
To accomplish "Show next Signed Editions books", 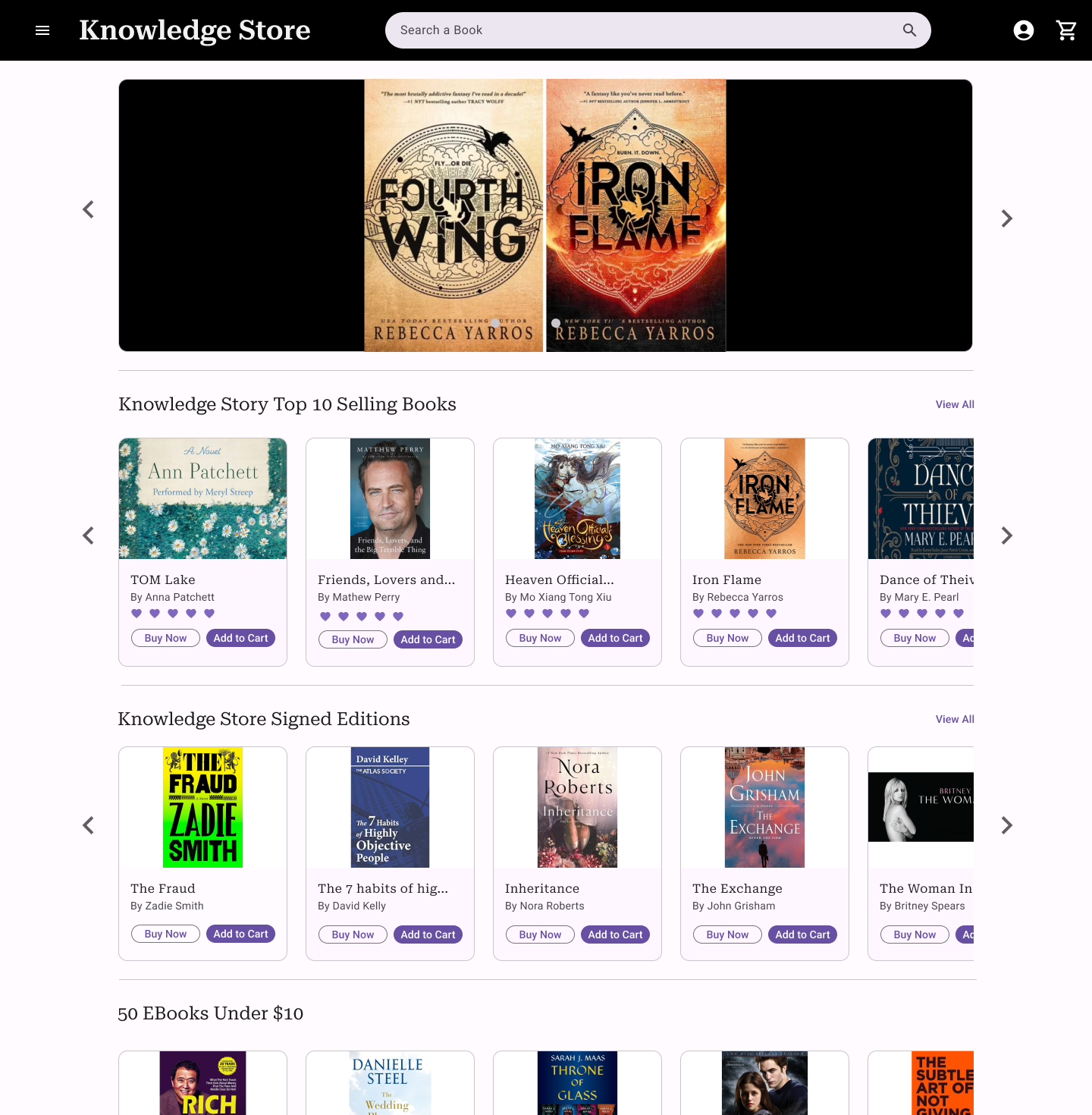I will (x=1007, y=825).
